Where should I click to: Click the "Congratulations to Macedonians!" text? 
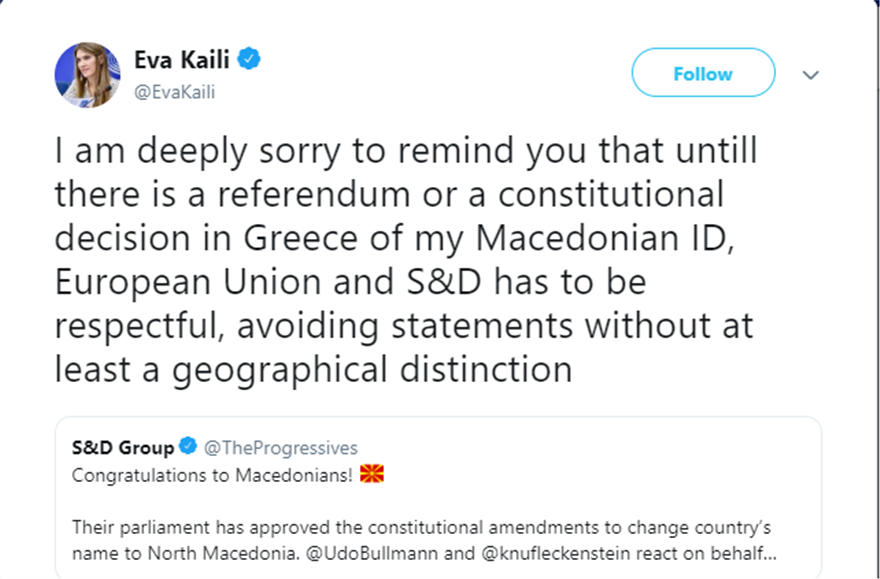click(212, 475)
